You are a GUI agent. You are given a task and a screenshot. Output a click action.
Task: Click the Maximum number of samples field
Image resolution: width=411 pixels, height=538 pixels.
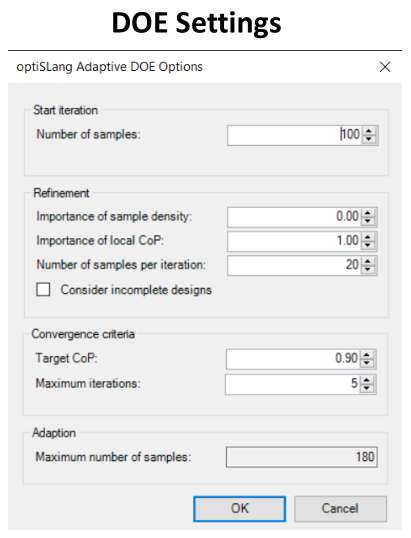(302, 457)
